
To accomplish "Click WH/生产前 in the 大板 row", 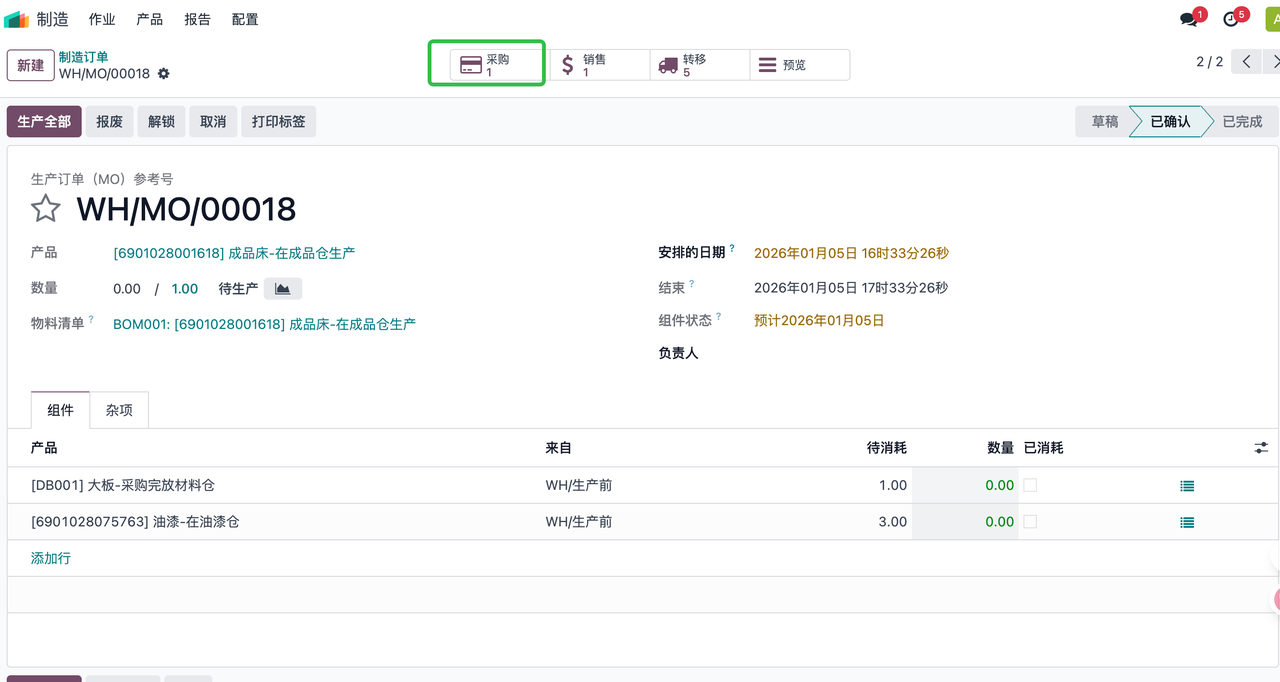I will point(578,485).
